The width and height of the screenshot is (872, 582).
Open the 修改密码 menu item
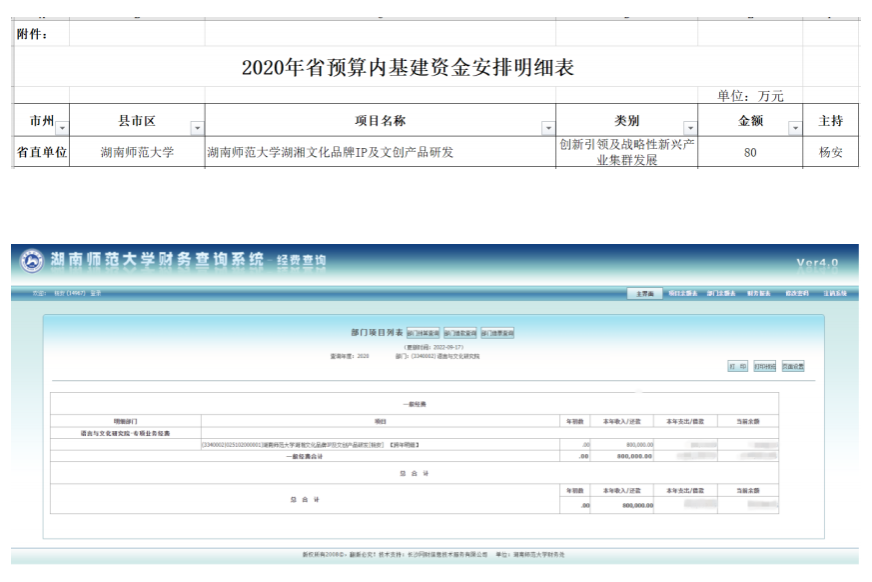(x=797, y=294)
